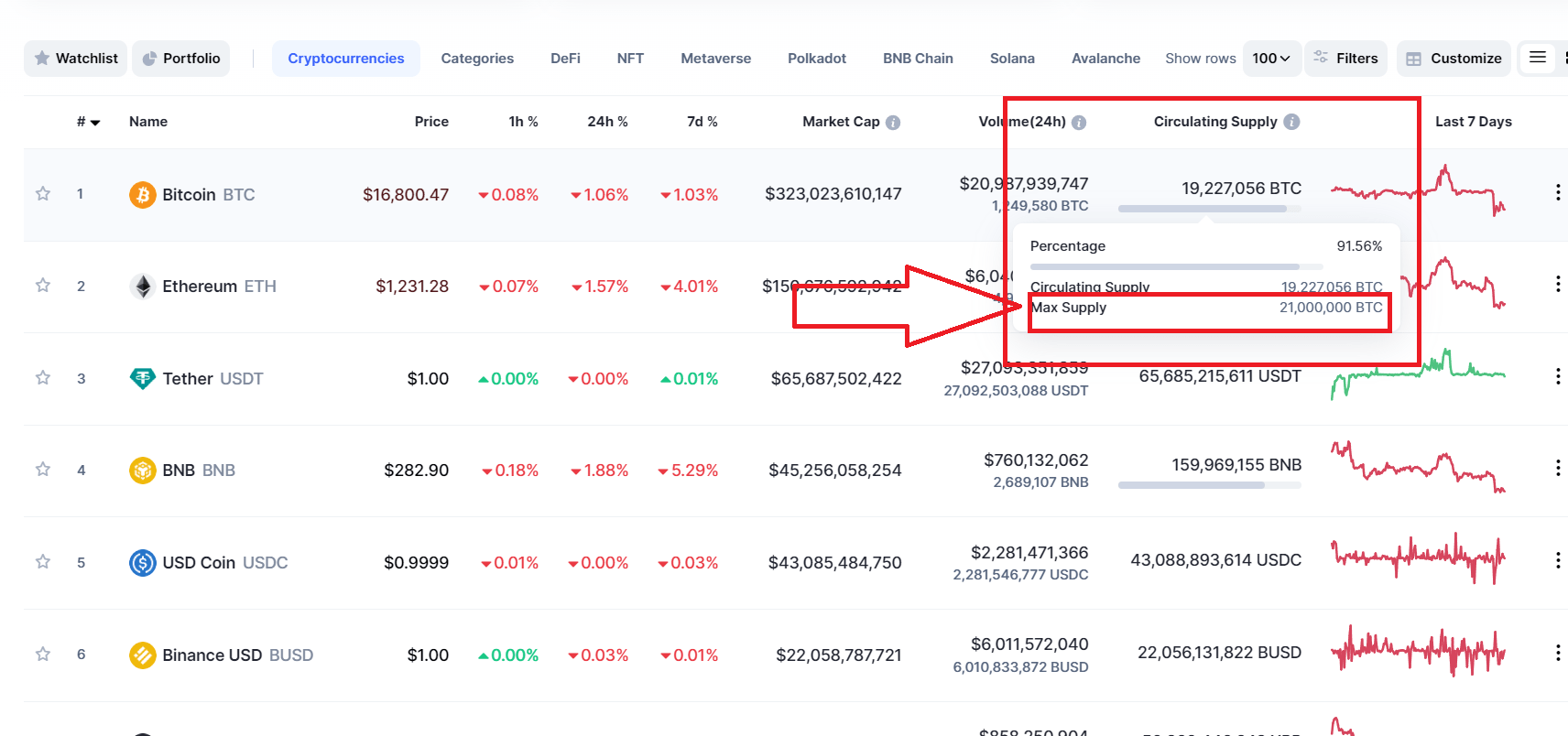Open BNB 7-day price chart
Screen dimensions: 1568x736
point(1418,467)
